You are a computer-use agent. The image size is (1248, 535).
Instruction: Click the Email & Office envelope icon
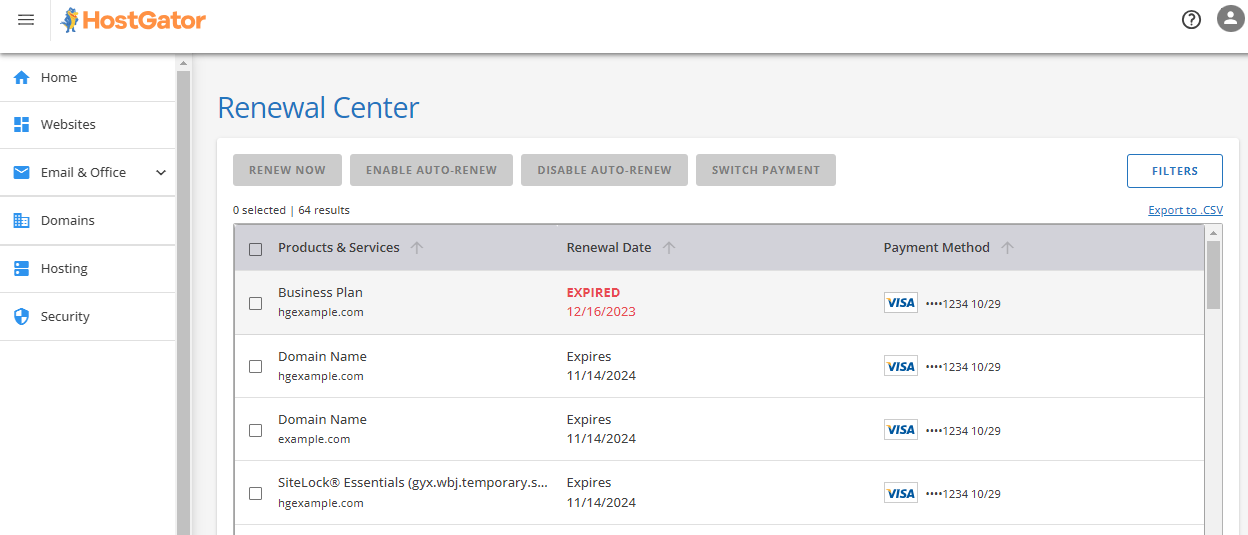point(21,172)
